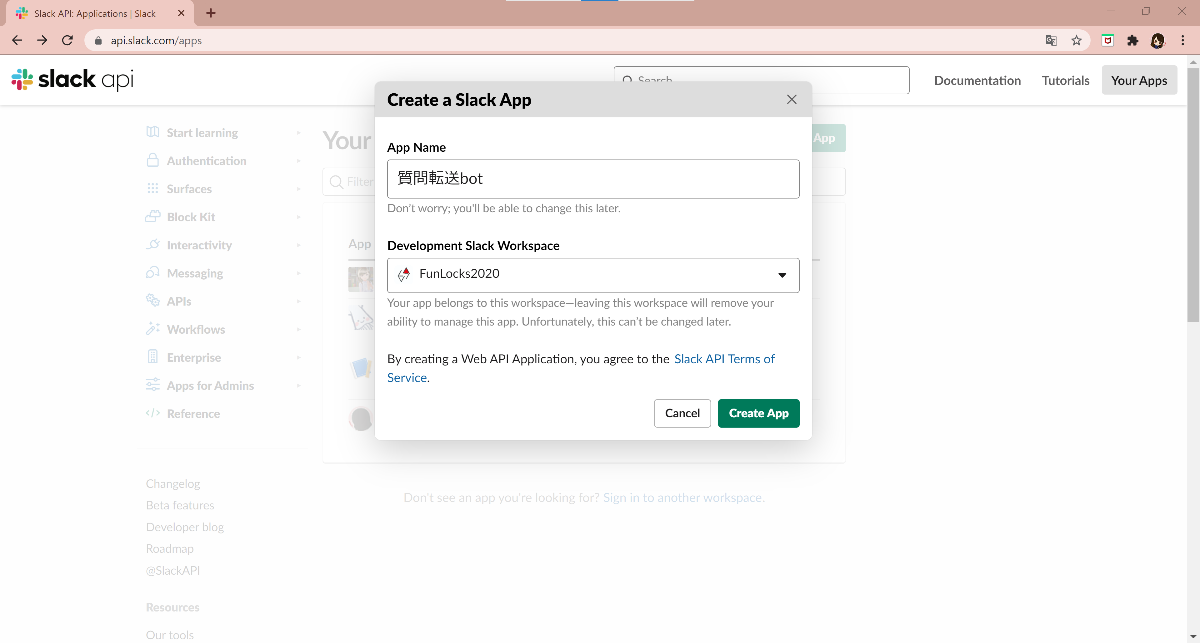This screenshot has width=1200, height=643.
Task: Click the Interactivity icon in sidebar
Action: tap(153, 244)
